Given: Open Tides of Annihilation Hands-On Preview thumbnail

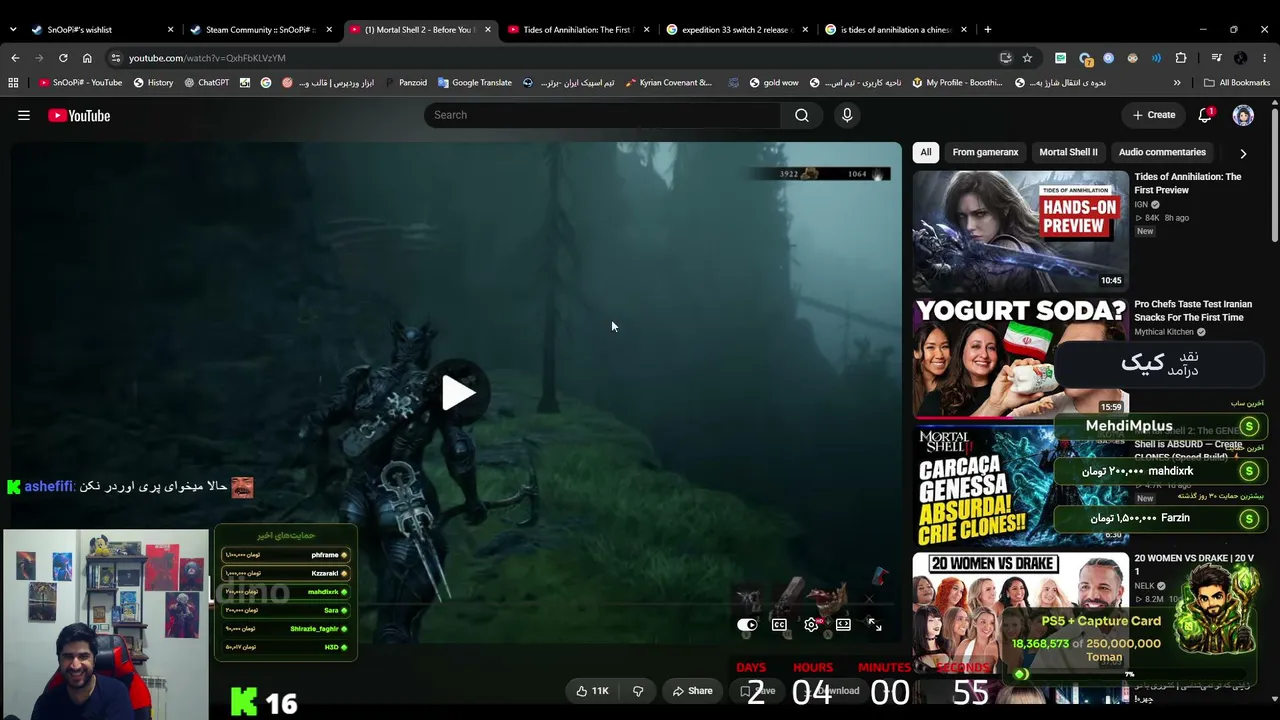Looking at the screenshot, I should 1021,231.
